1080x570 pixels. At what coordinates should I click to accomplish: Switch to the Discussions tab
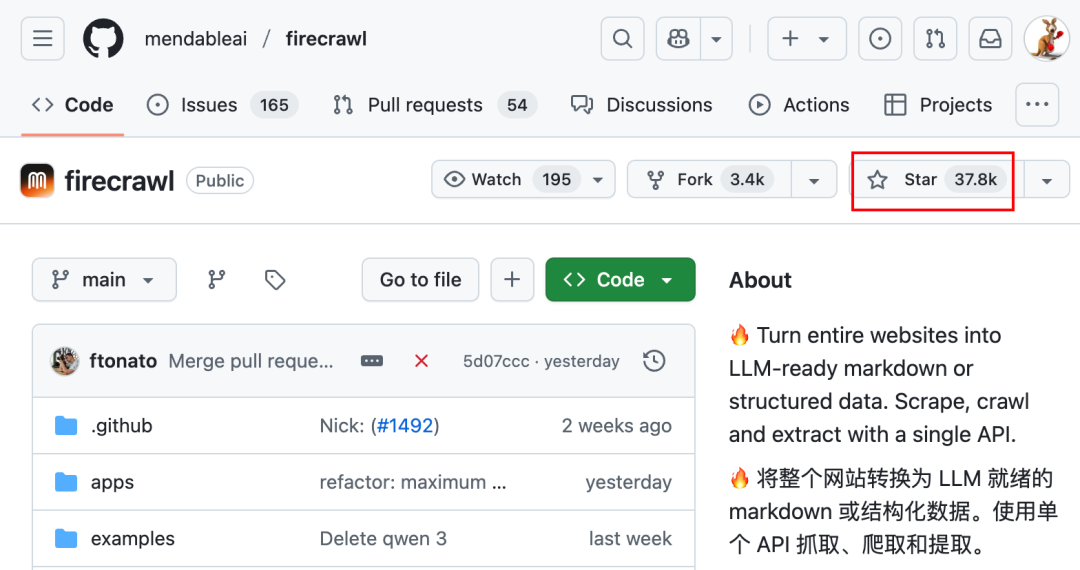click(642, 105)
